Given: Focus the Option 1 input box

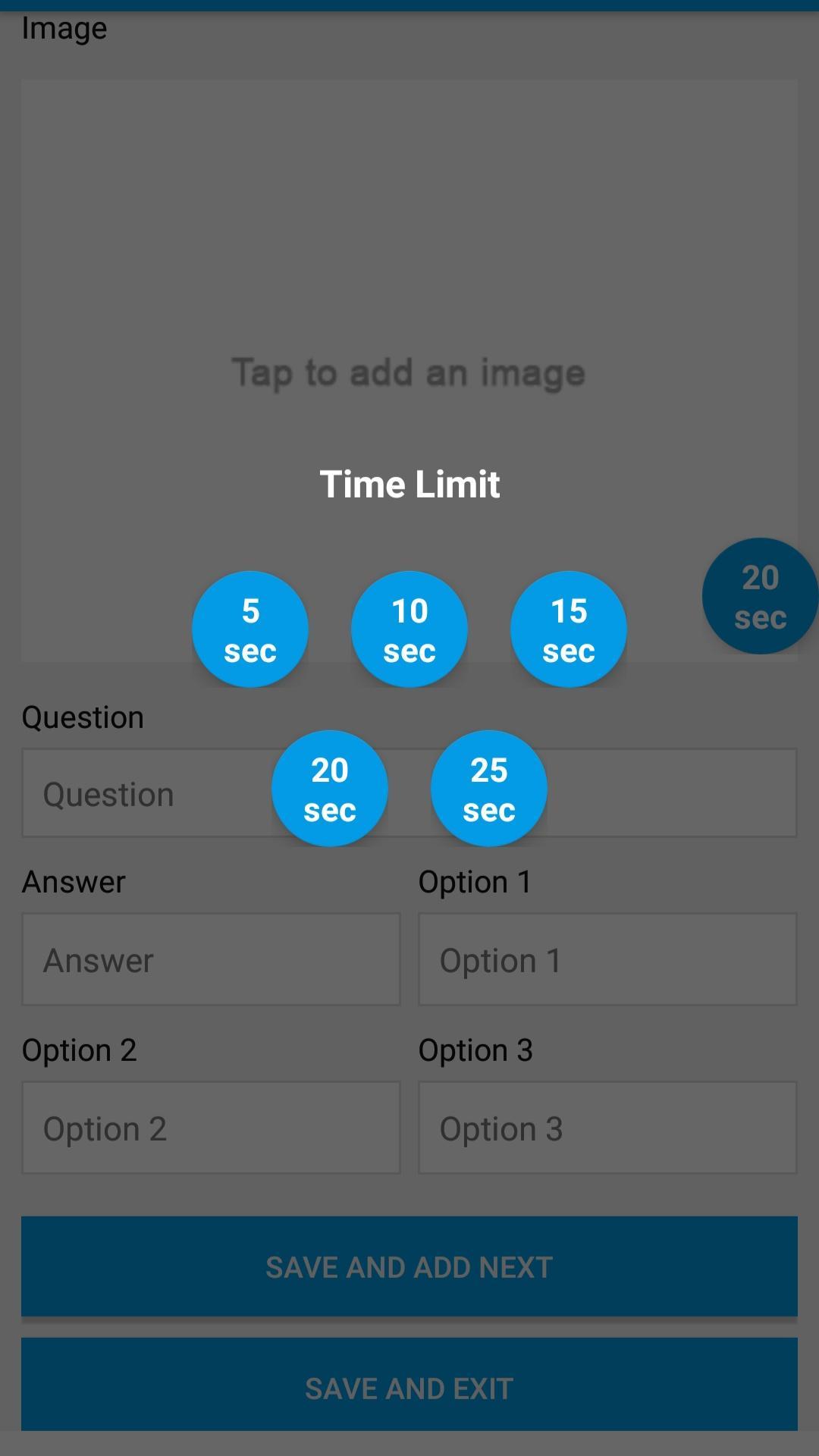Looking at the screenshot, I should [x=607, y=959].
